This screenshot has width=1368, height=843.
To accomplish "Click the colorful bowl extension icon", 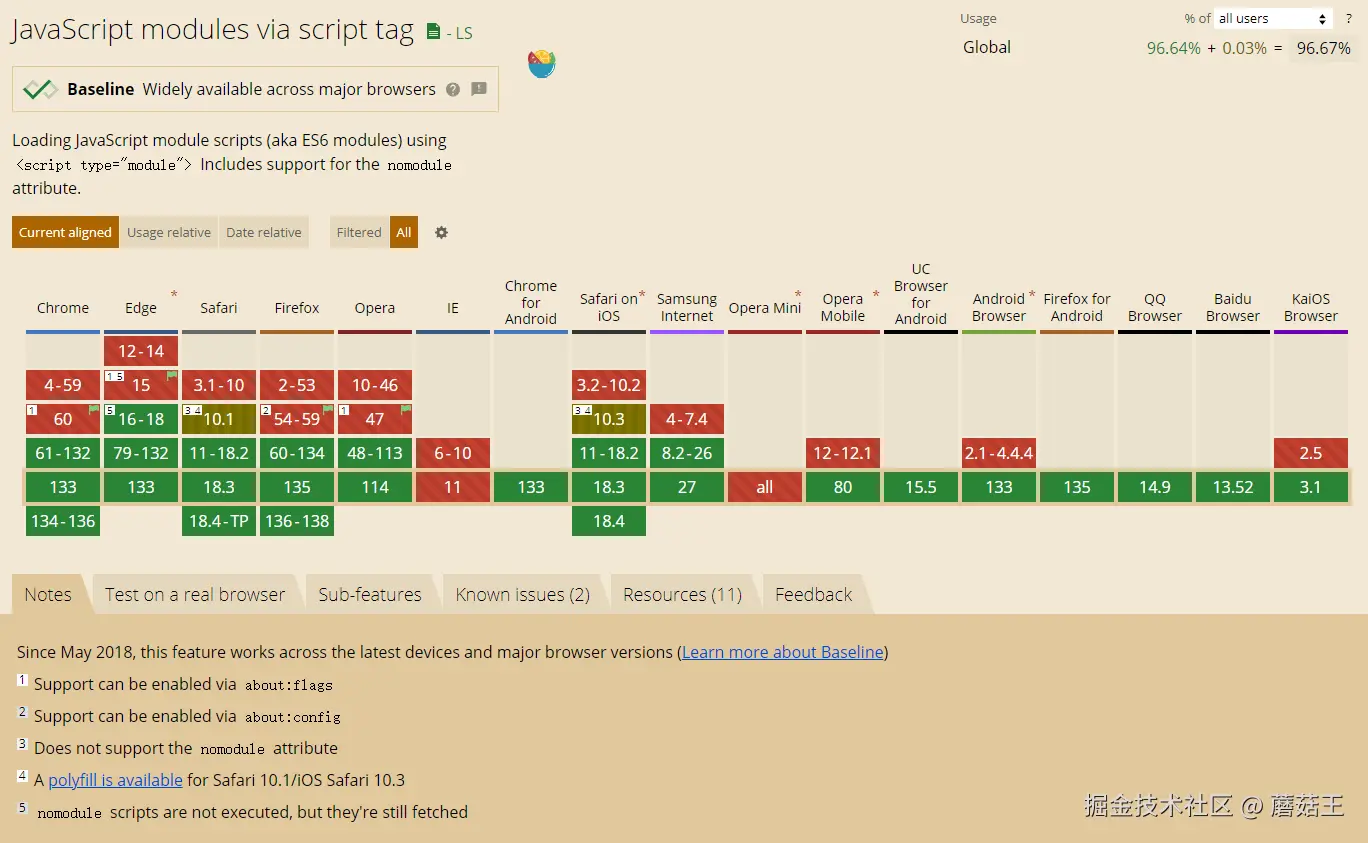I will coord(542,64).
